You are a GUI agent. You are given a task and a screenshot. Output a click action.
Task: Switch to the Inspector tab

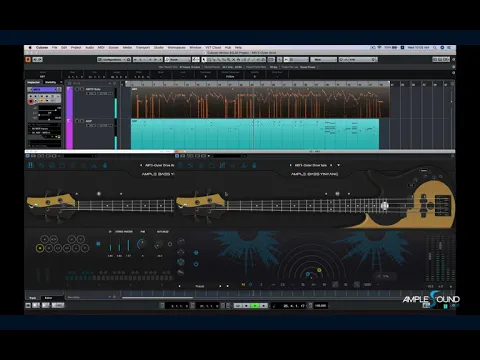click(x=33, y=82)
